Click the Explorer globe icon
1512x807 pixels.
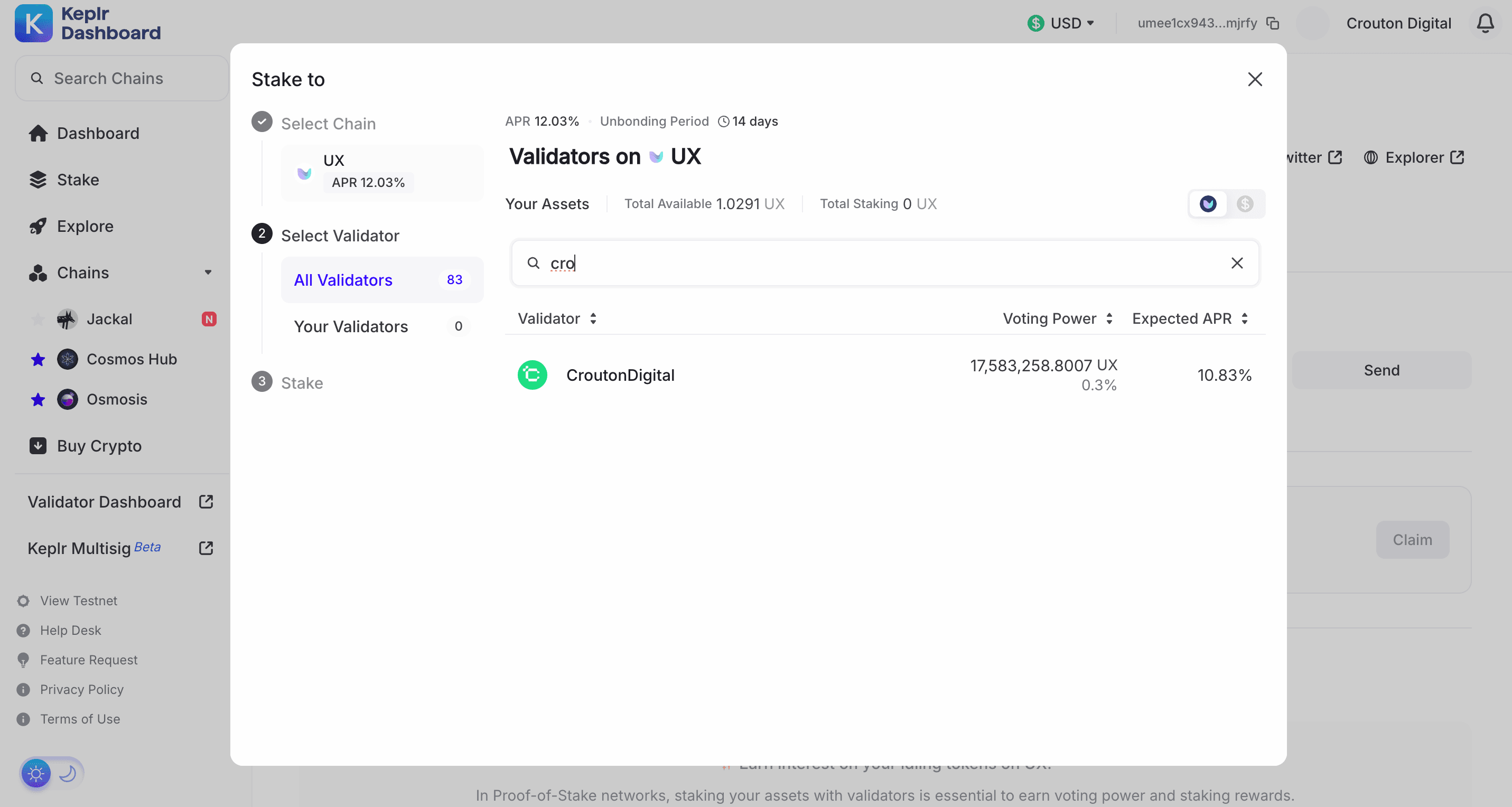1370,157
